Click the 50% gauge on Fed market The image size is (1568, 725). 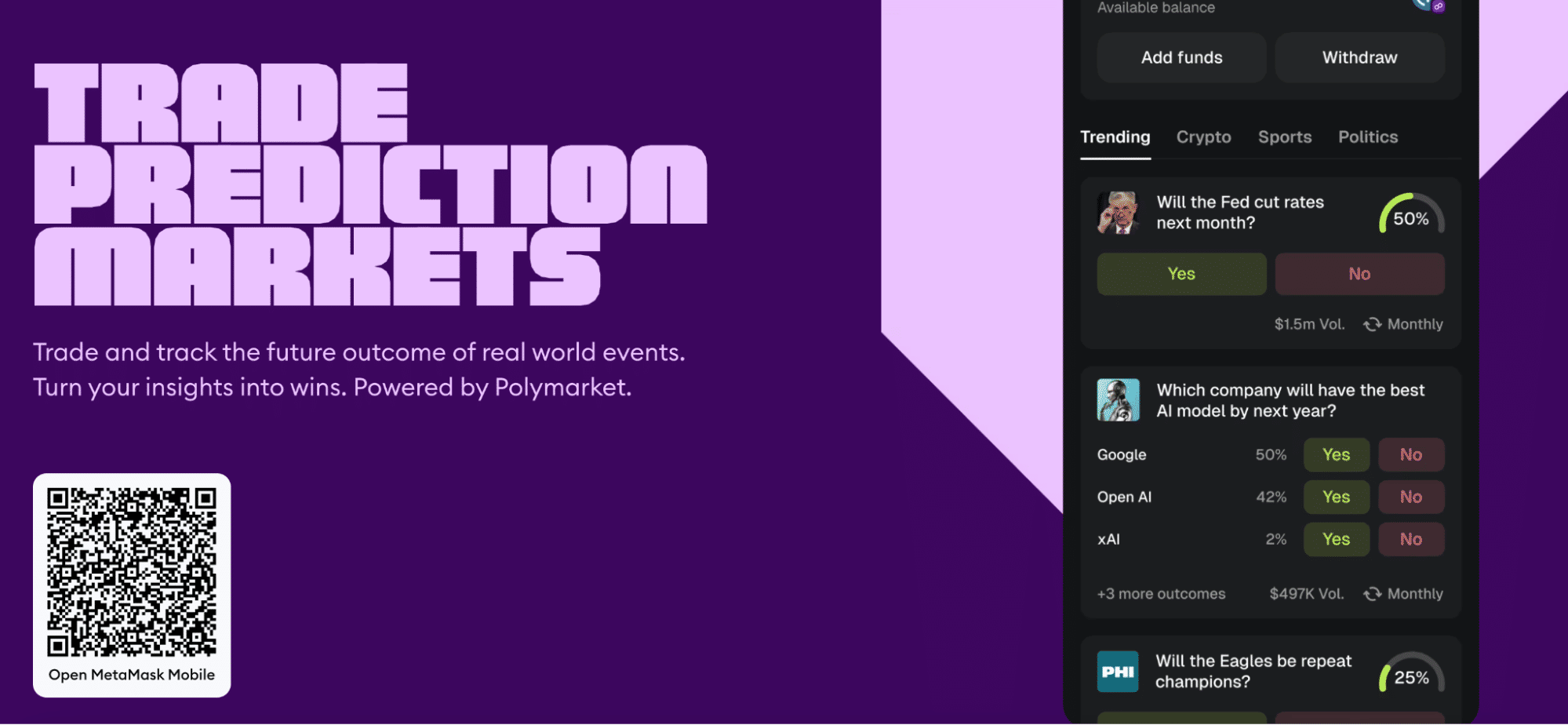pos(1411,215)
